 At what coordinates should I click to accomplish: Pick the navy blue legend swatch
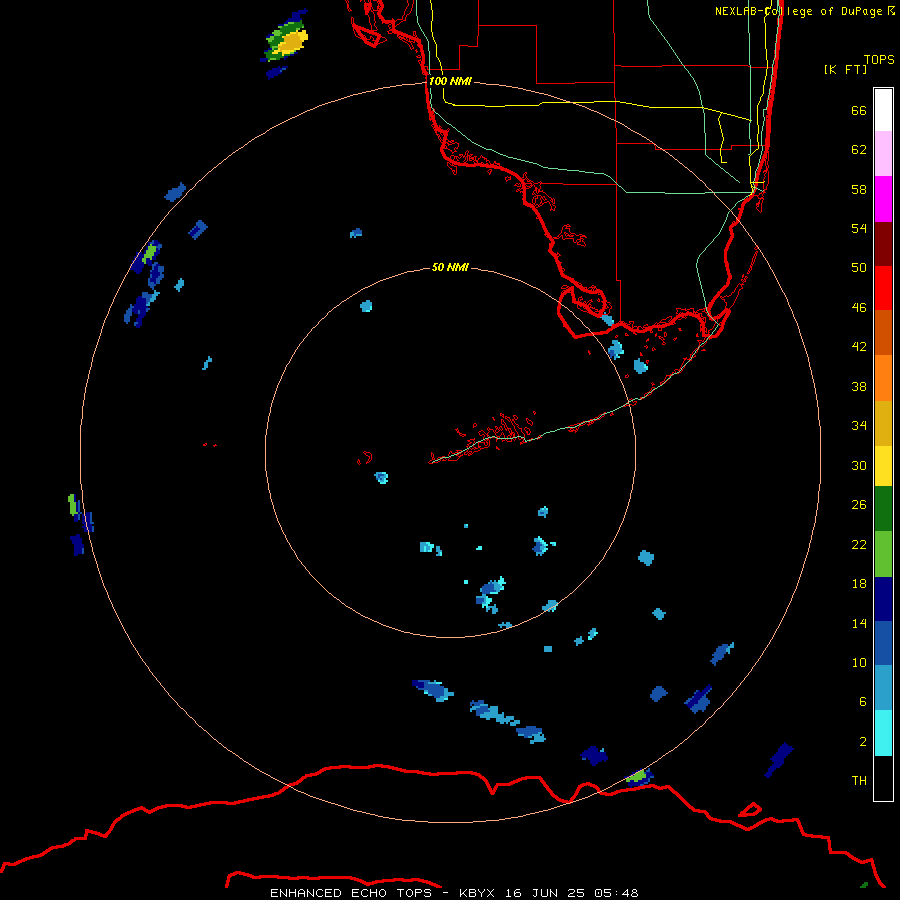point(883,599)
